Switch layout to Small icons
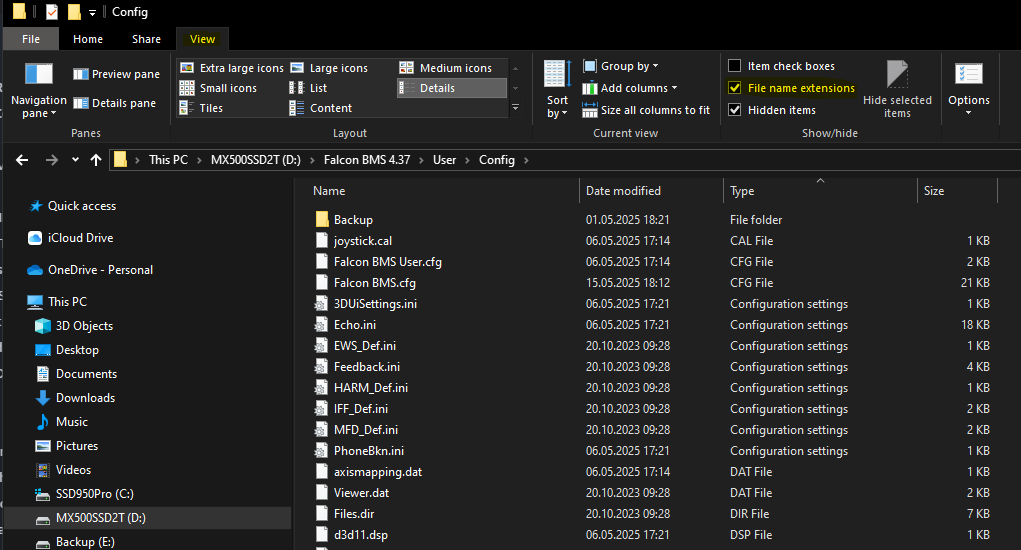 coord(218,88)
